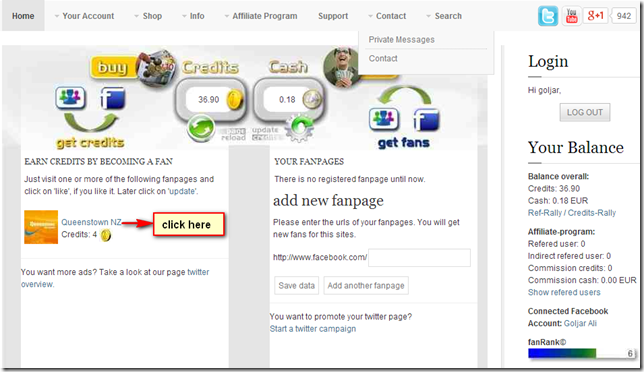This screenshot has width=644, height=372.
Task: Click the Save data button
Action: coord(297,286)
